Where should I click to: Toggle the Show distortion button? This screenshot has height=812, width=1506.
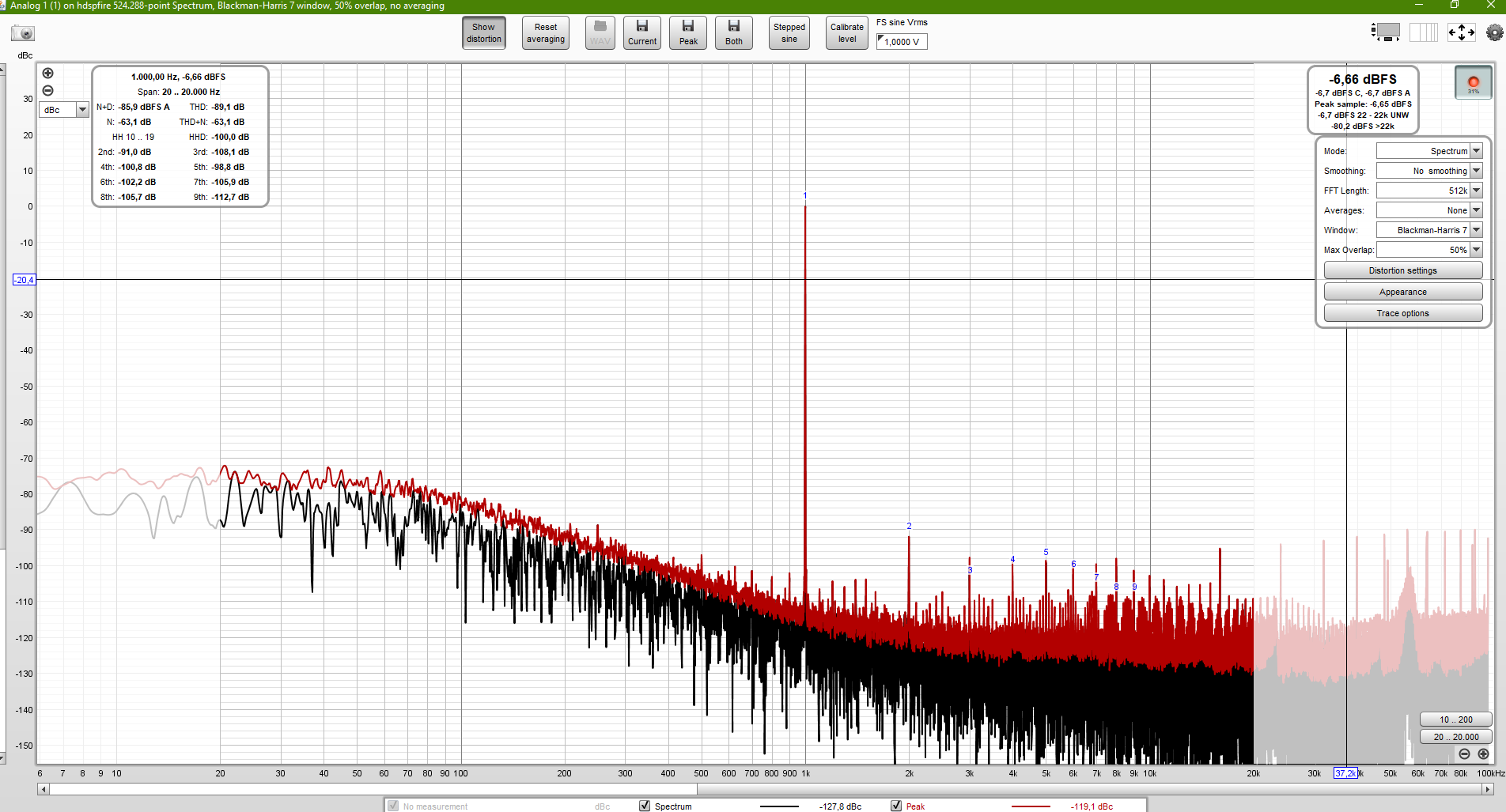484,33
